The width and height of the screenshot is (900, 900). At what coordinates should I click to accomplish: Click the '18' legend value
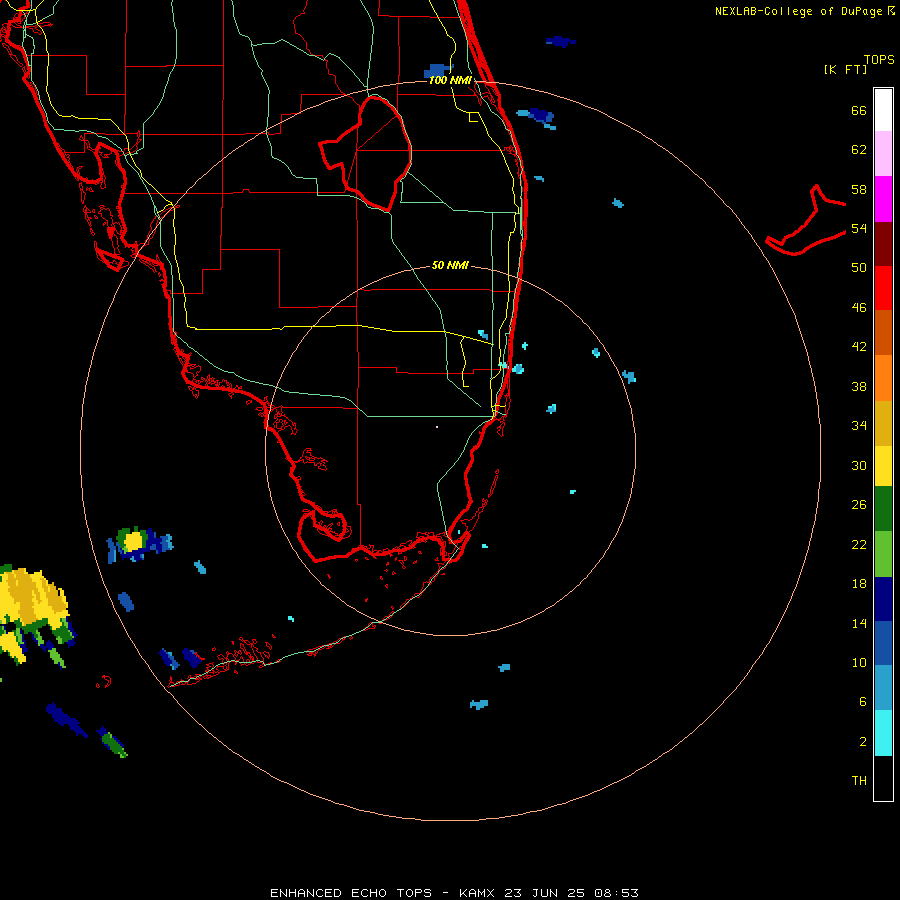859,584
